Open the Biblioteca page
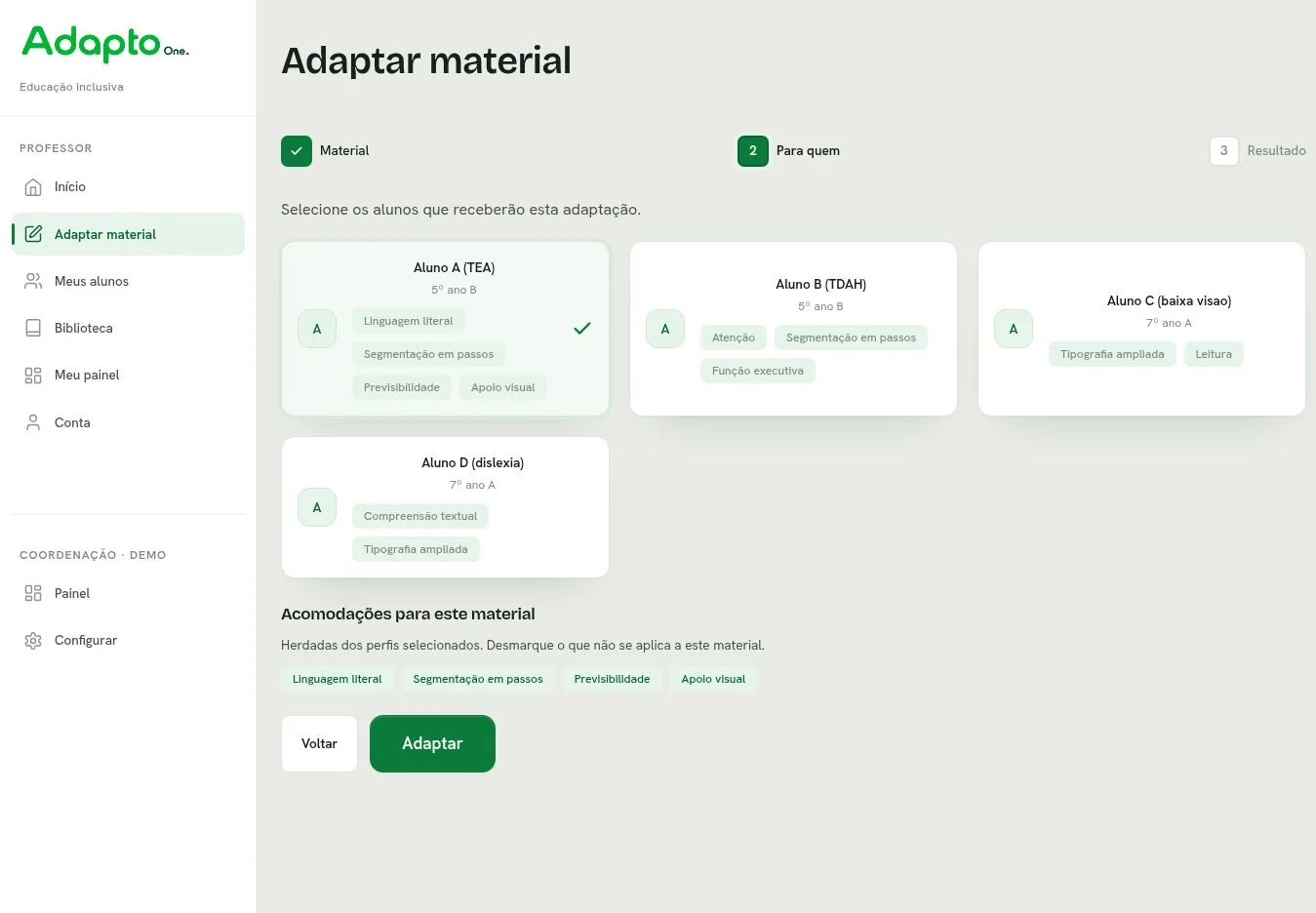Viewport: 1316px width, 913px height. coord(128,328)
